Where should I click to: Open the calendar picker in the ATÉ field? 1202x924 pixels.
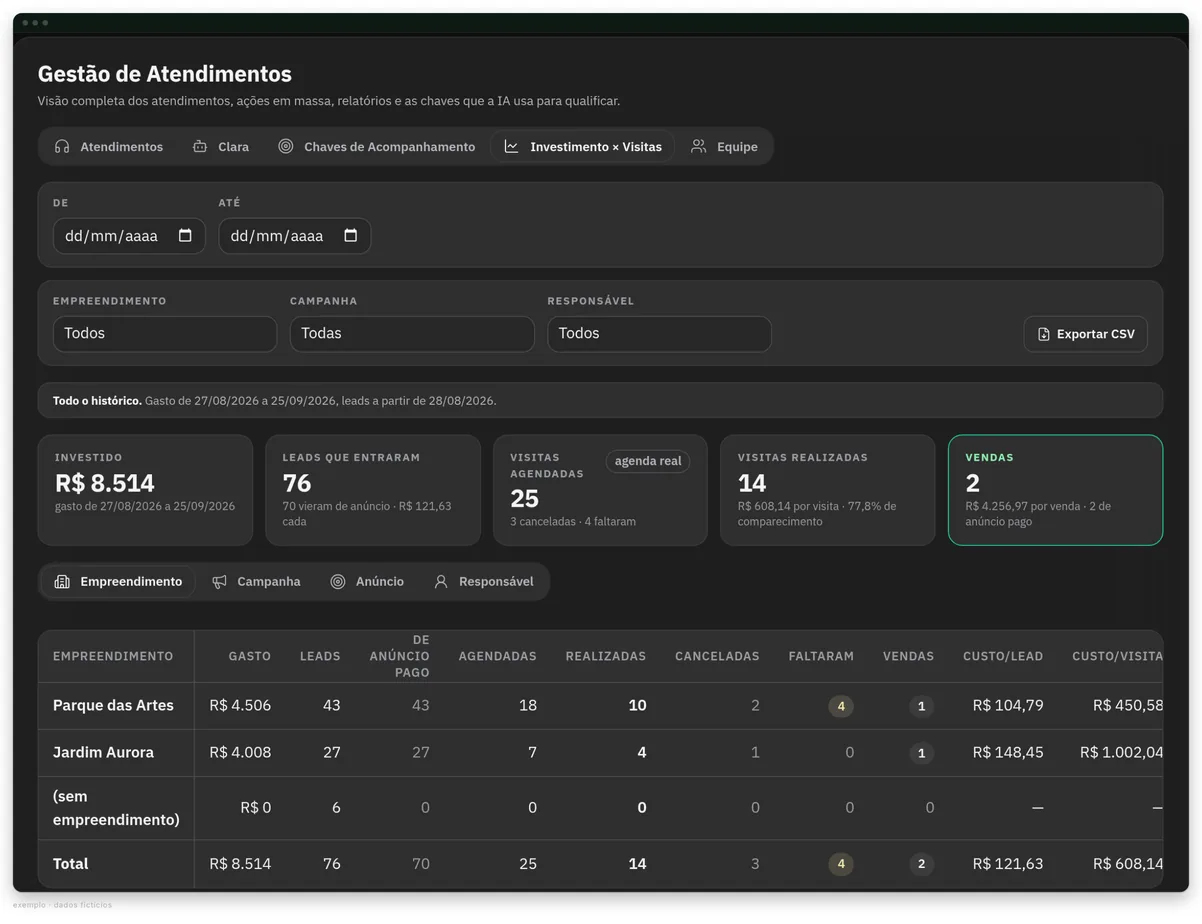click(351, 235)
